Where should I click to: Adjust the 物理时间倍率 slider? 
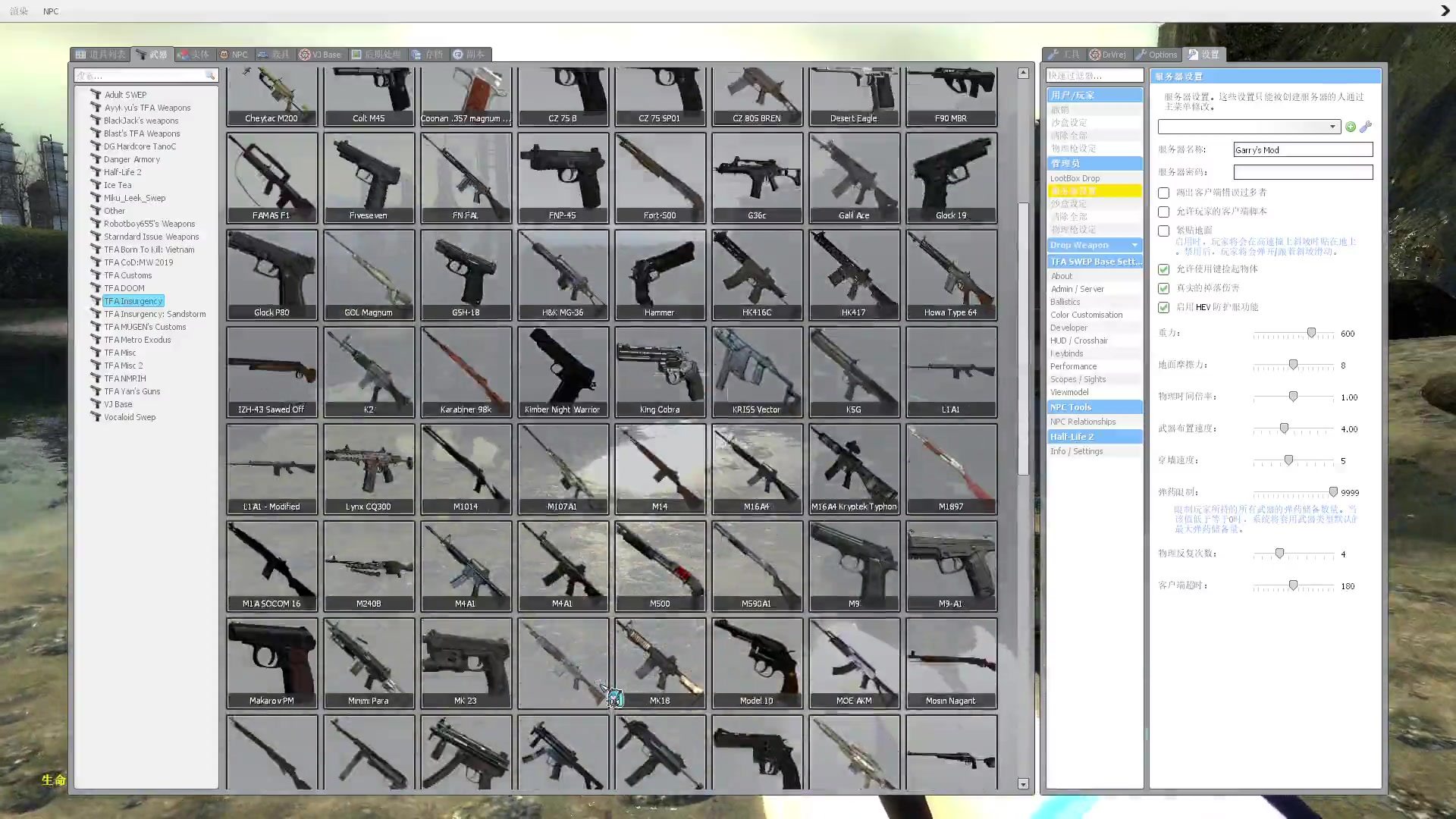tap(1293, 397)
